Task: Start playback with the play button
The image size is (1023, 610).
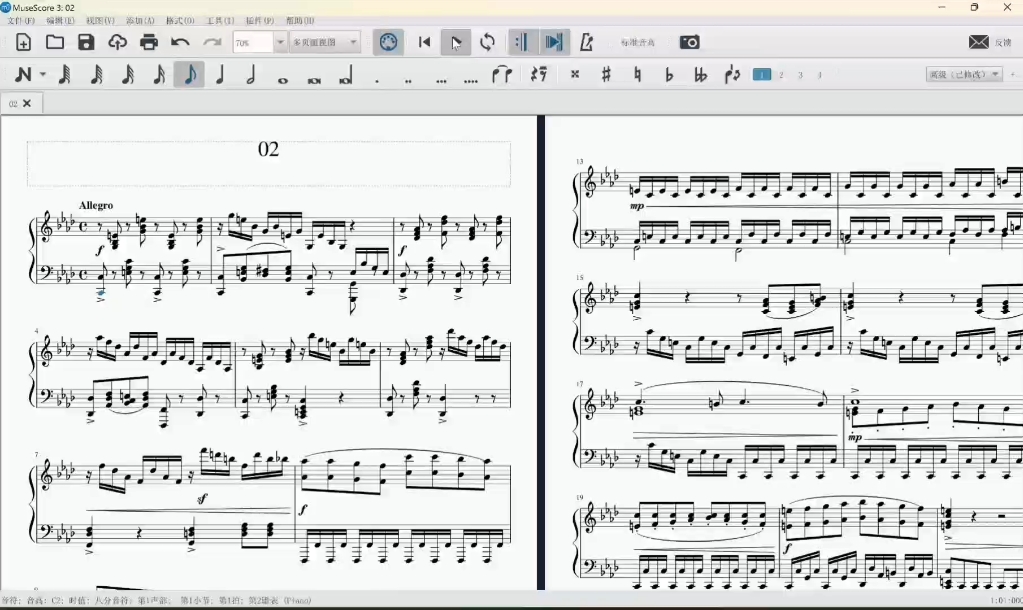Action: [455, 42]
